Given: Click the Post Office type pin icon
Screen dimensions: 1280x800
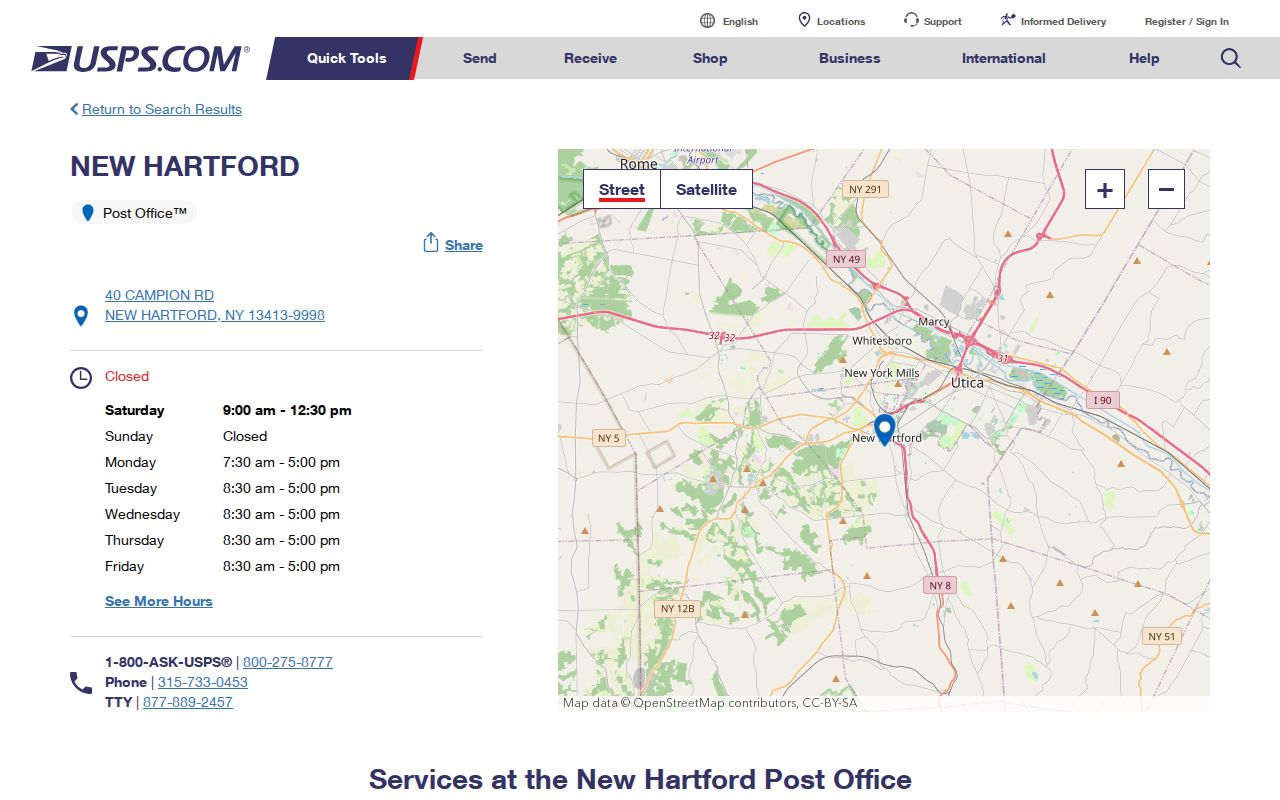Looking at the screenshot, I should click(x=88, y=213).
